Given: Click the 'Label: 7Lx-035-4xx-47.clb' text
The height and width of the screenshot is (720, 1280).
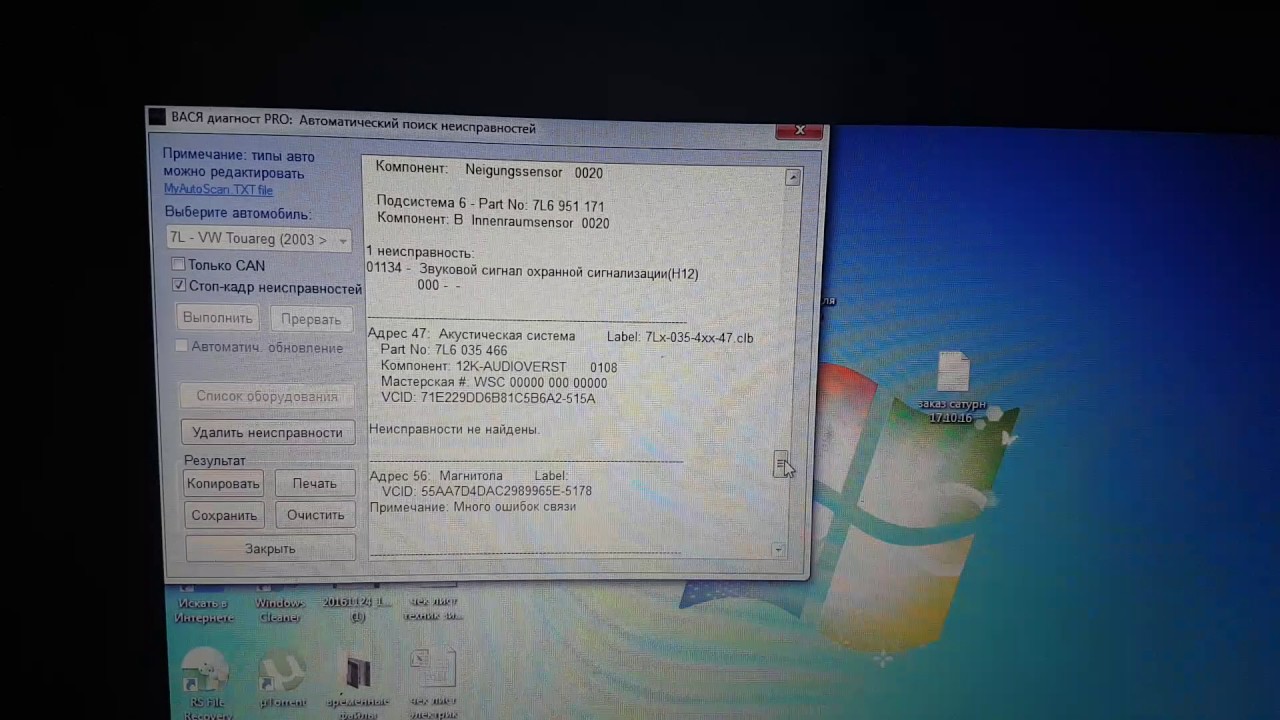Looking at the screenshot, I should pyautogui.click(x=680, y=338).
